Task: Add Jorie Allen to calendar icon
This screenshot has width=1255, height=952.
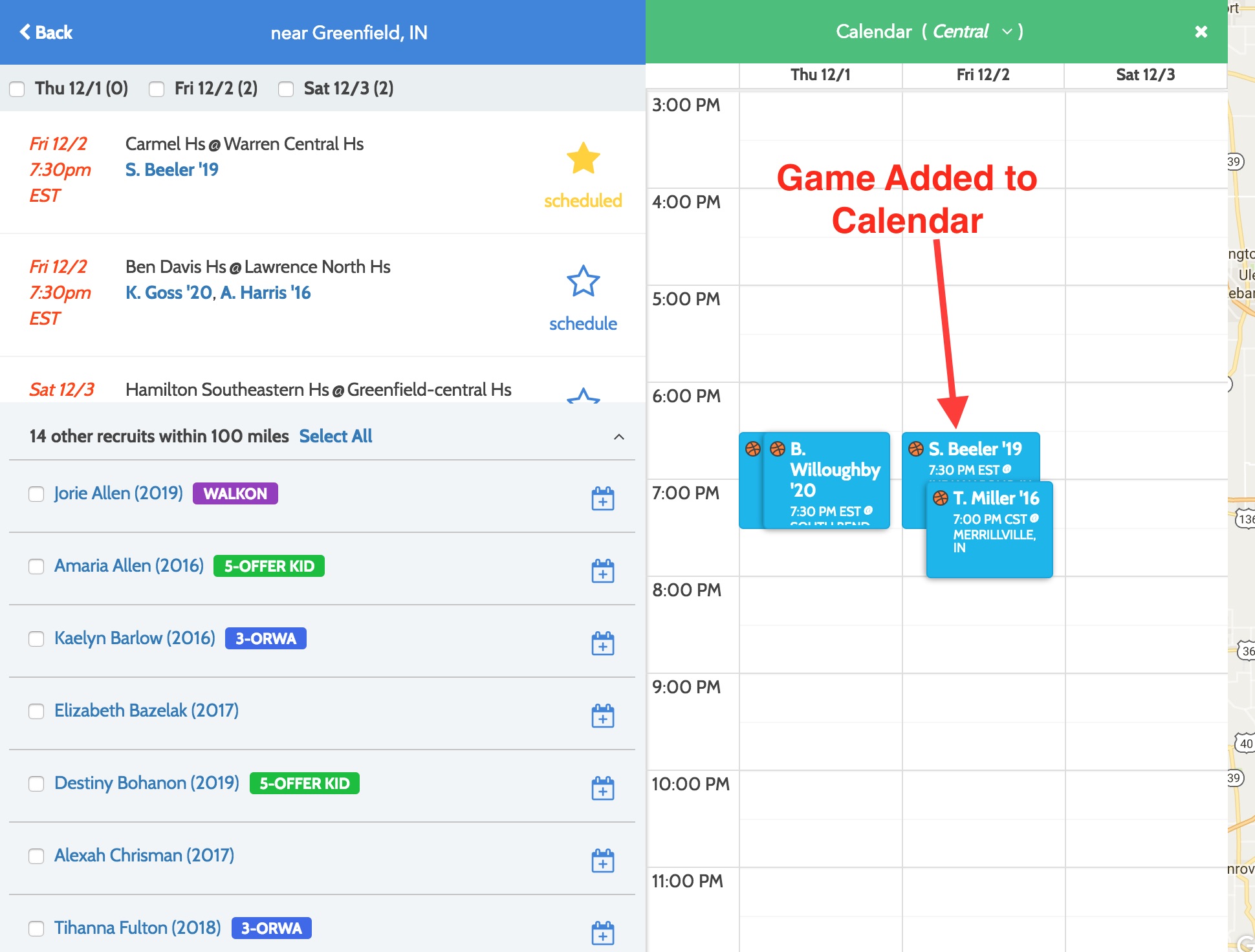Action: click(x=602, y=499)
